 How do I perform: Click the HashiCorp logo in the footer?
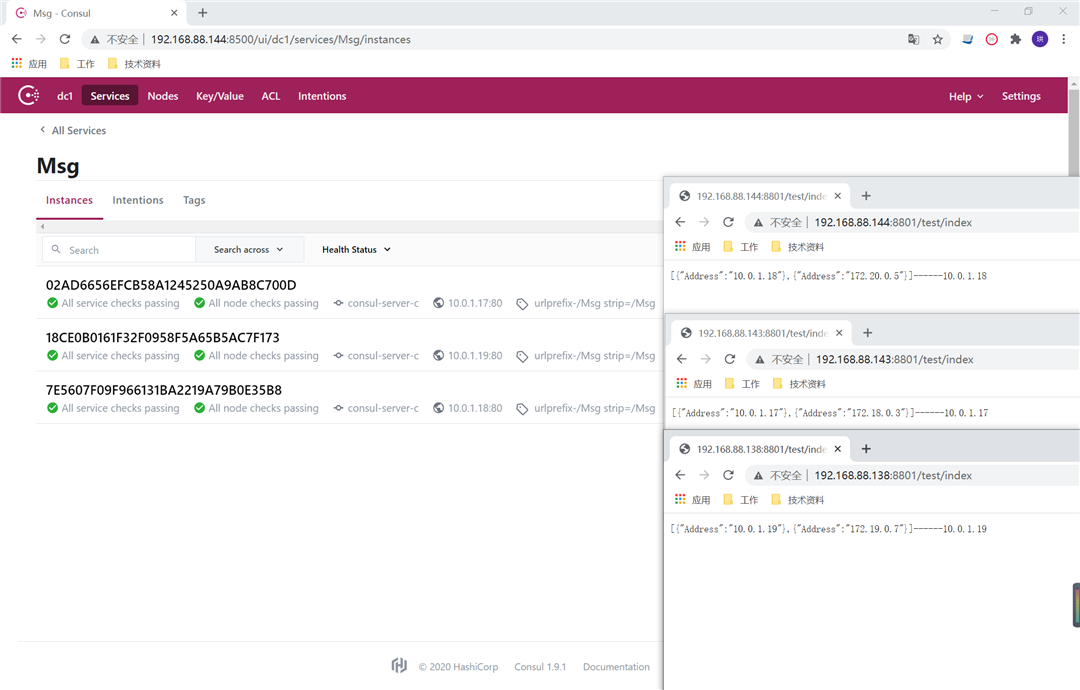399,665
